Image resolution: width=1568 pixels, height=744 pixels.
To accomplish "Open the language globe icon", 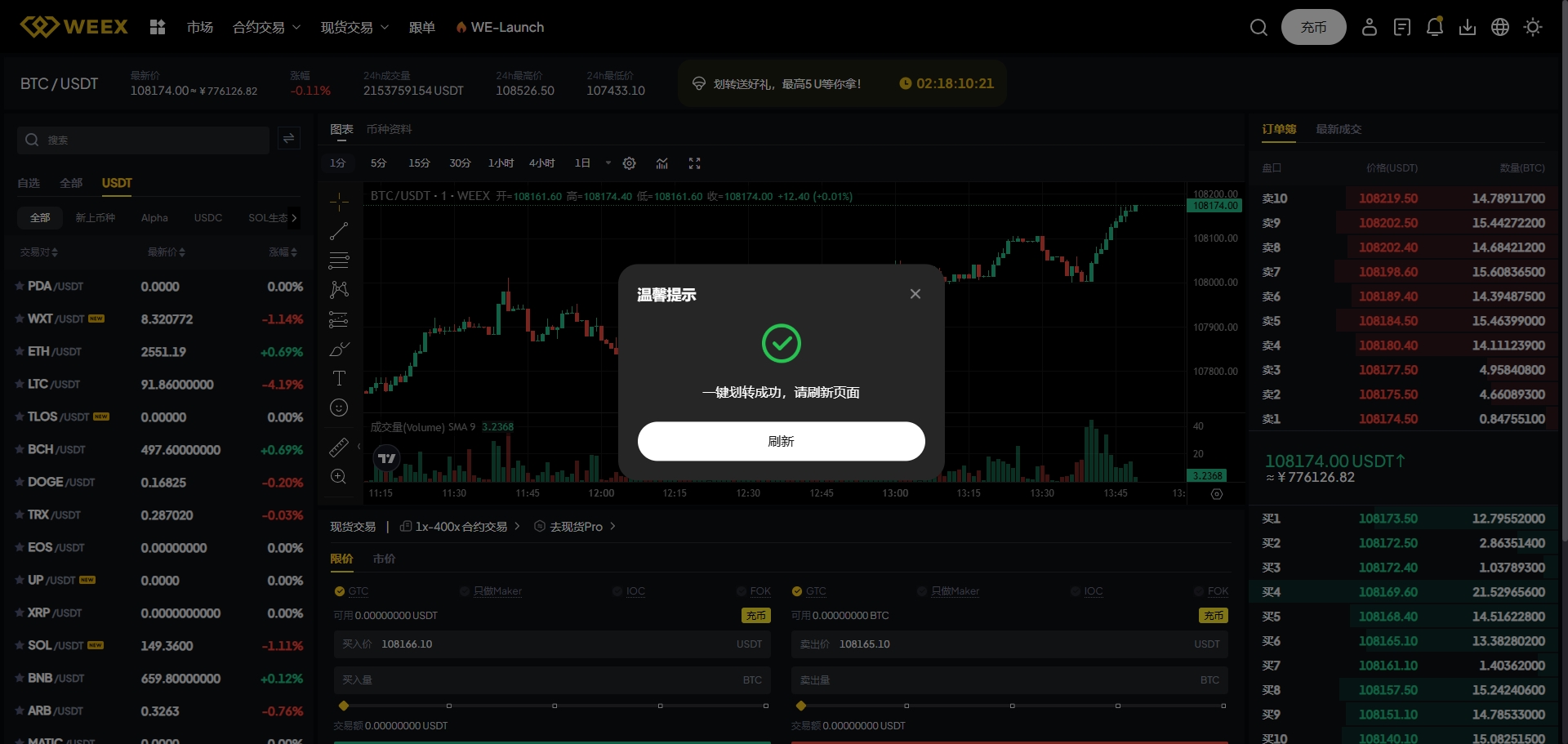I will coord(1499,28).
